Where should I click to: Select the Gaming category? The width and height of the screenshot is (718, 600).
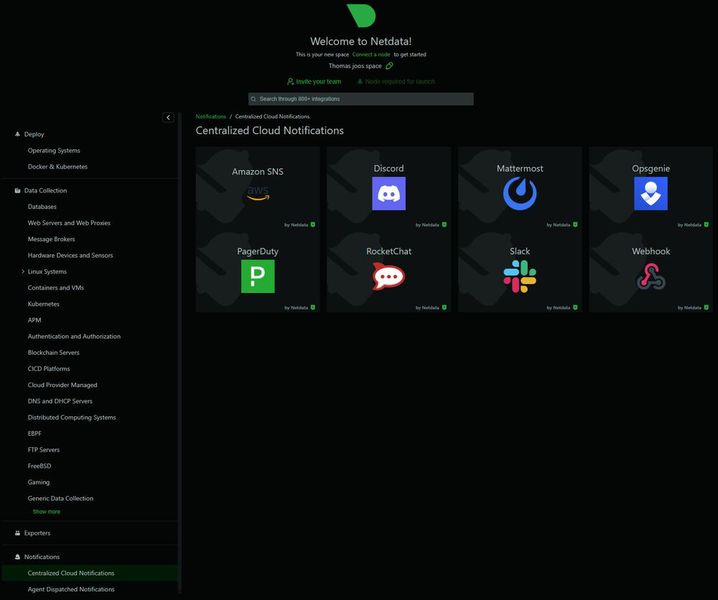(38, 482)
